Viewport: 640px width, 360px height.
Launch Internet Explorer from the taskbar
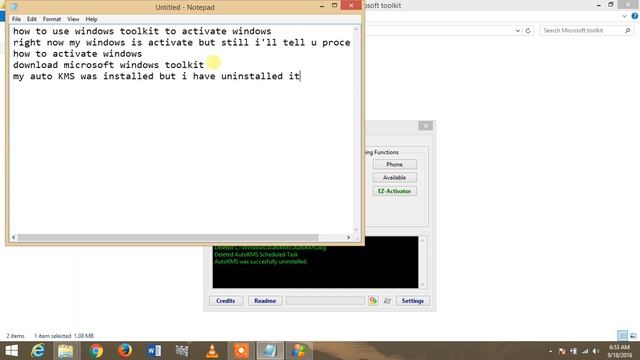point(38,351)
